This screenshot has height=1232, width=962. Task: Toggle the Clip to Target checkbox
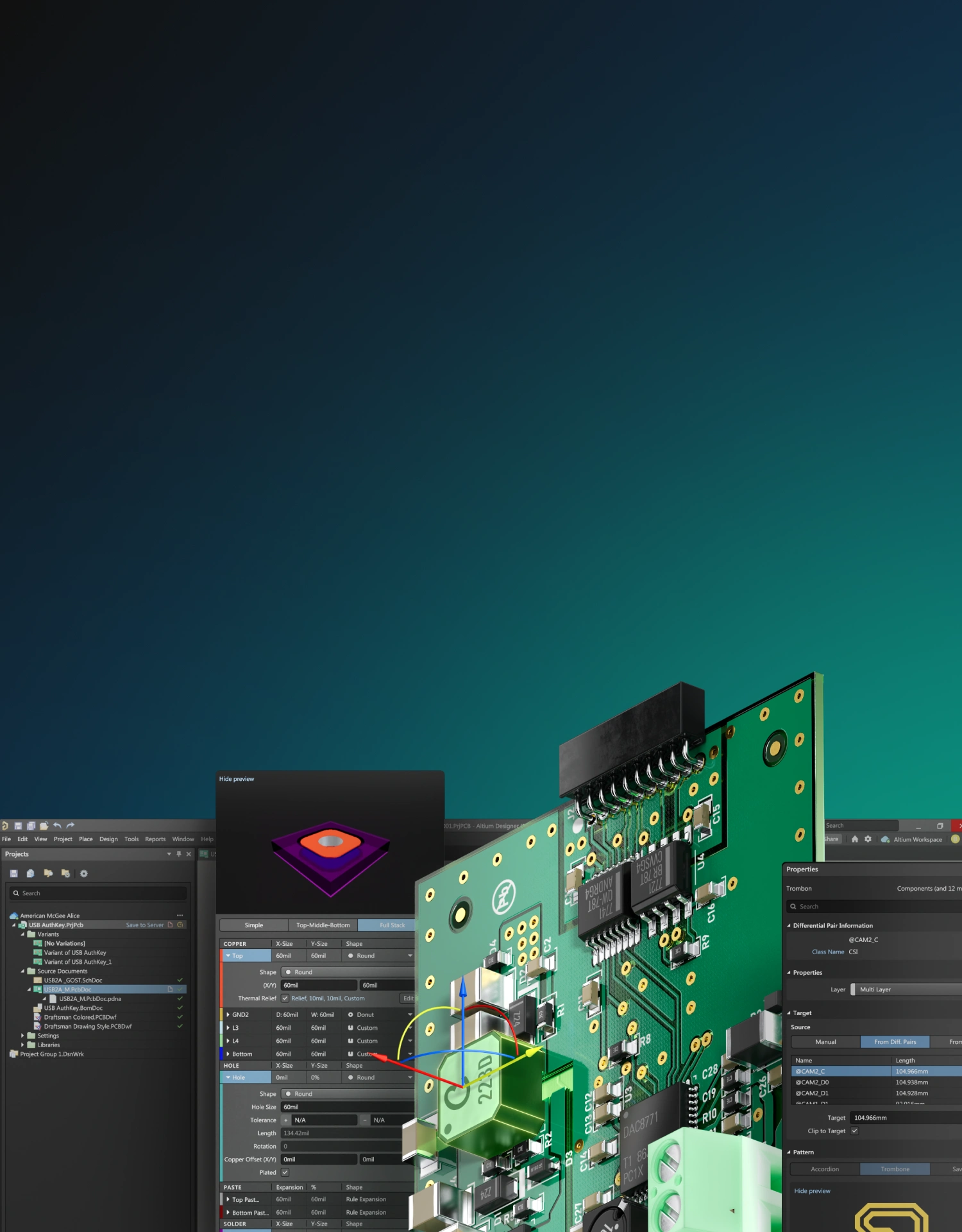(854, 1131)
